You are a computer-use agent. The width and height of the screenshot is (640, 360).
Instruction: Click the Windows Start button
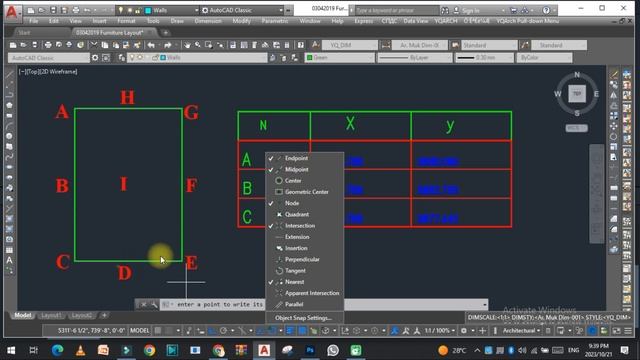click(11, 350)
